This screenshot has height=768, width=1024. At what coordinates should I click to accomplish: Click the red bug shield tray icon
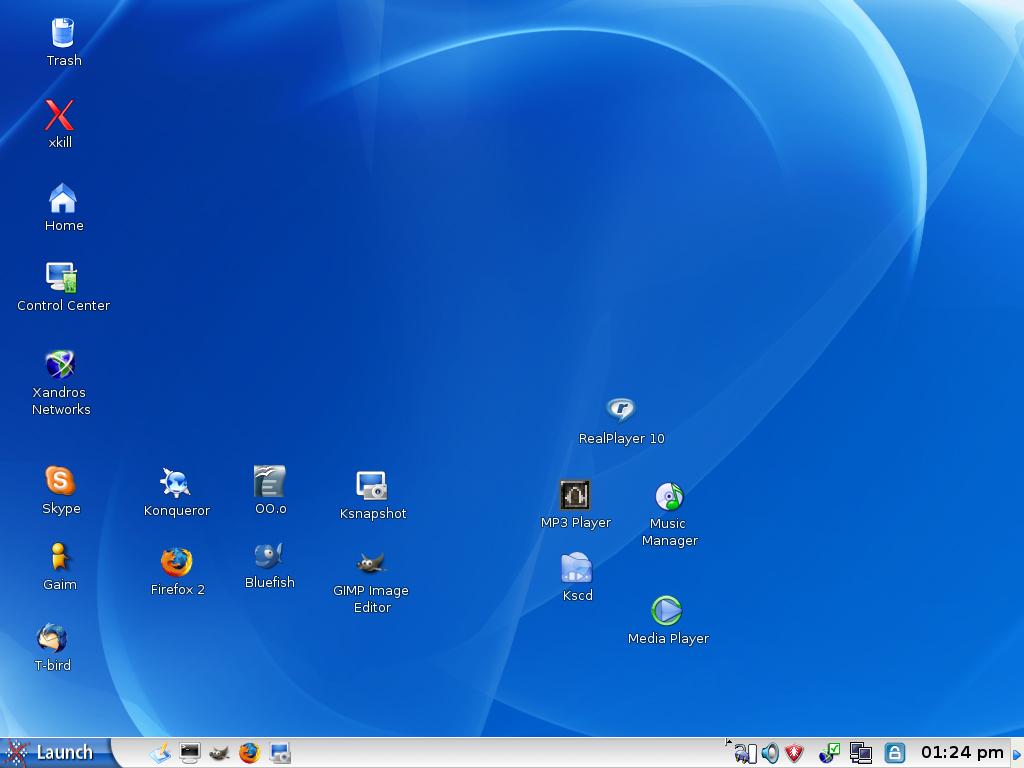click(x=794, y=753)
